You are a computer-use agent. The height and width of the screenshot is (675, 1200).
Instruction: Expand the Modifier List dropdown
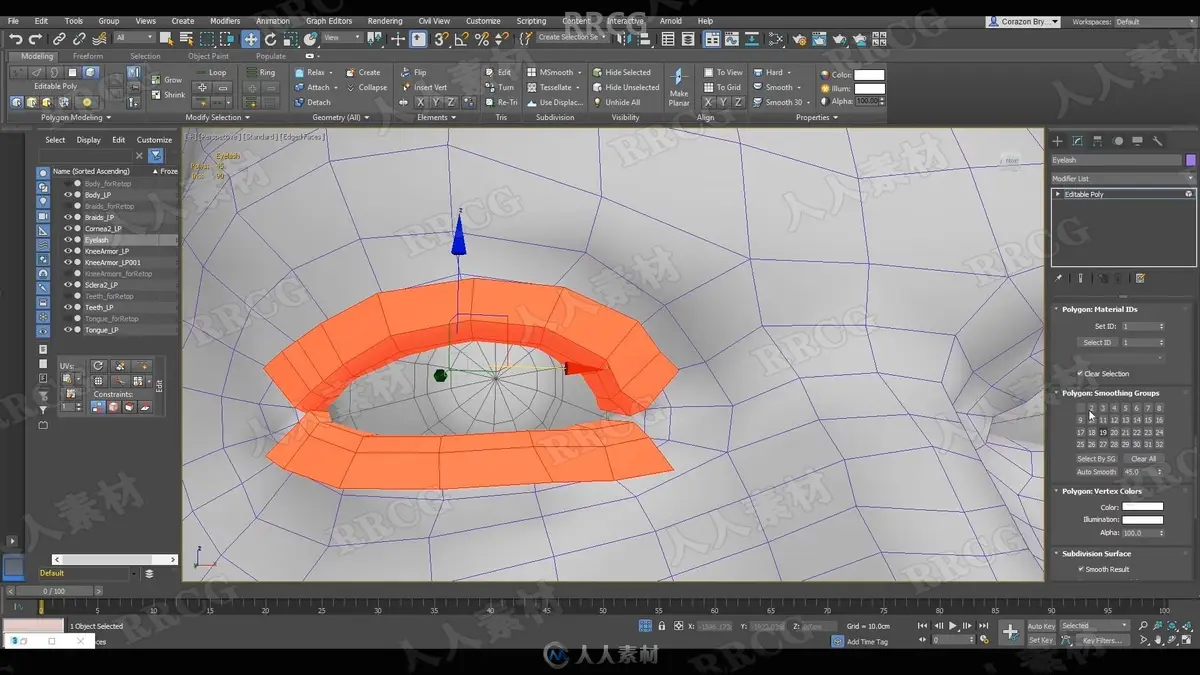click(x=1122, y=178)
